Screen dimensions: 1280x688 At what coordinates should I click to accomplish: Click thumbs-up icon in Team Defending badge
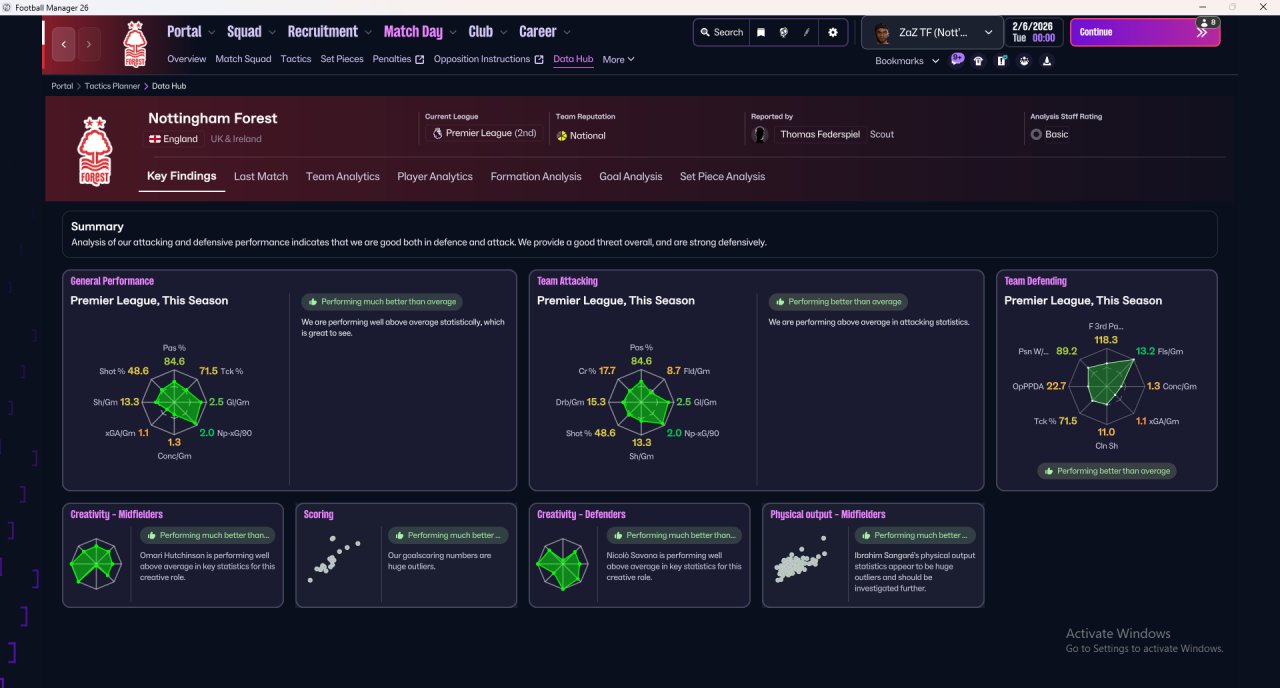1047,471
